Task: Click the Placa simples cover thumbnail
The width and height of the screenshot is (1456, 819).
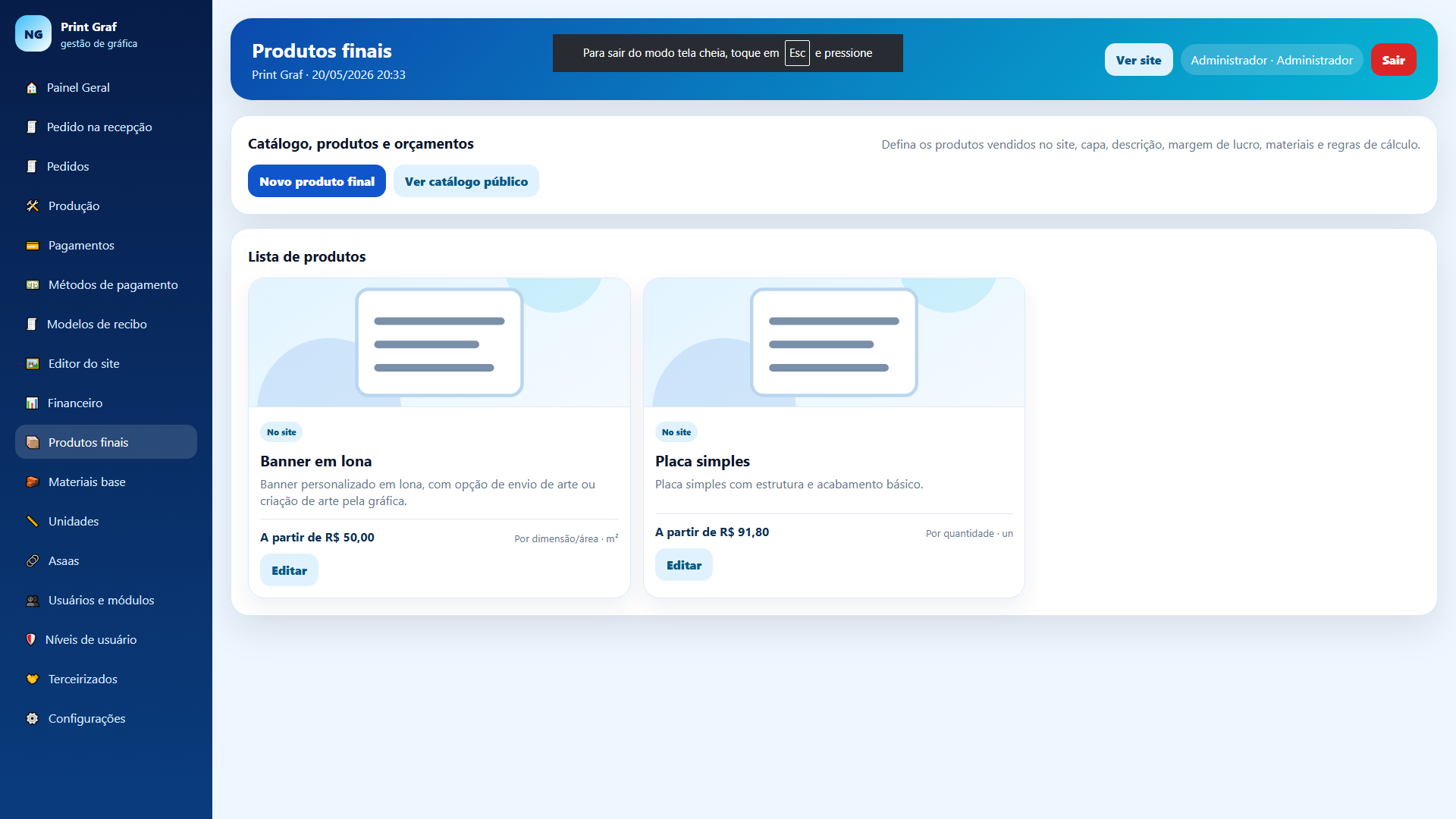Action: [x=834, y=343]
